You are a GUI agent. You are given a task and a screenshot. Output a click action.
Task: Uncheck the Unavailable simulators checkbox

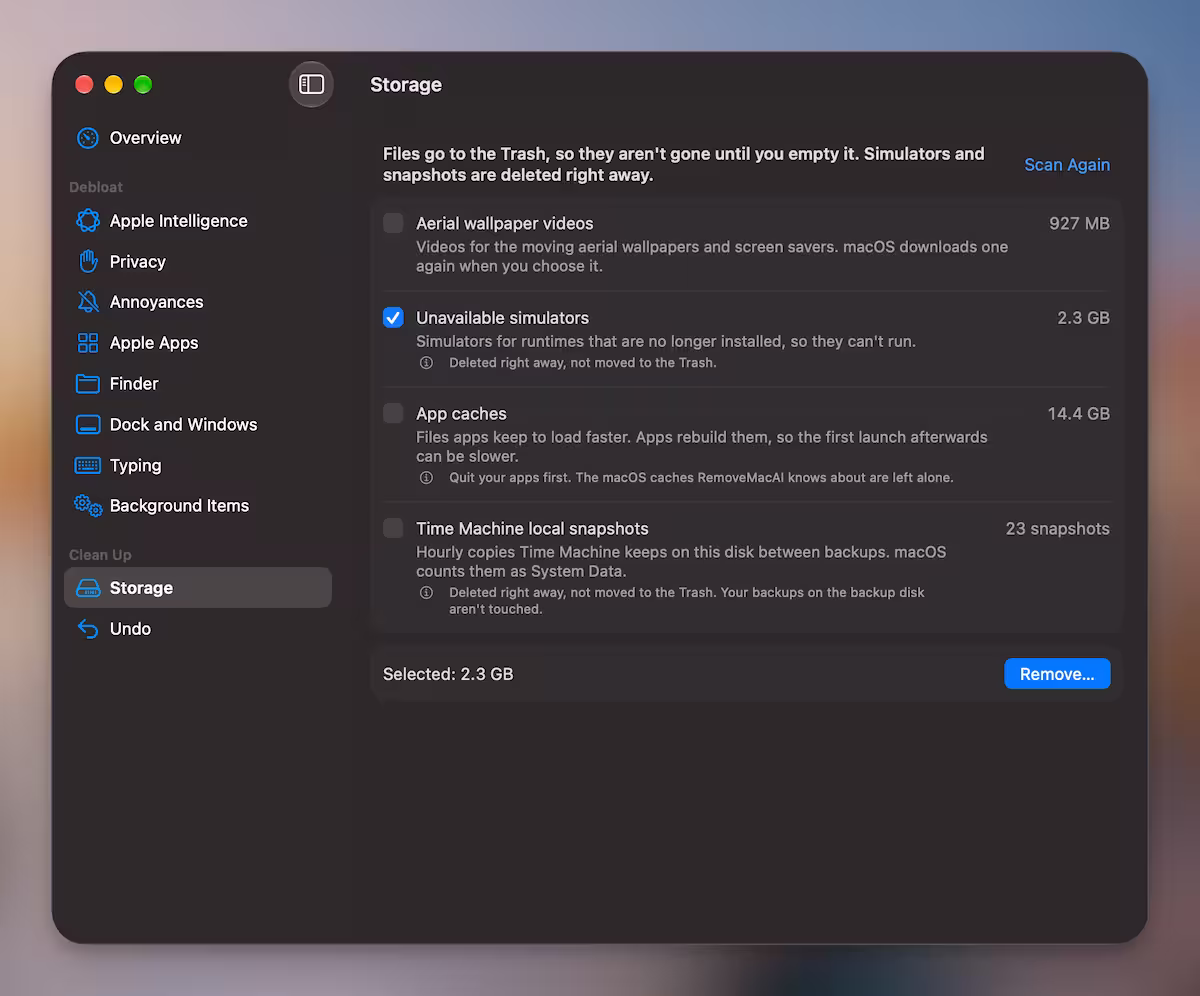393,318
